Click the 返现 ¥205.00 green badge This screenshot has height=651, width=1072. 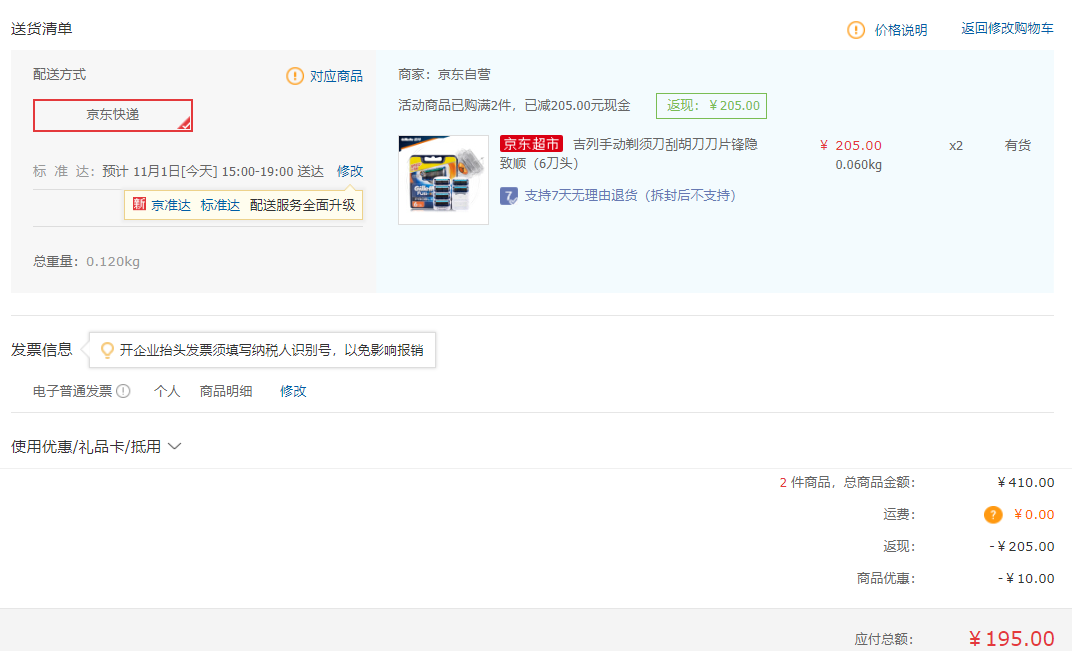click(x=711, y=106)
